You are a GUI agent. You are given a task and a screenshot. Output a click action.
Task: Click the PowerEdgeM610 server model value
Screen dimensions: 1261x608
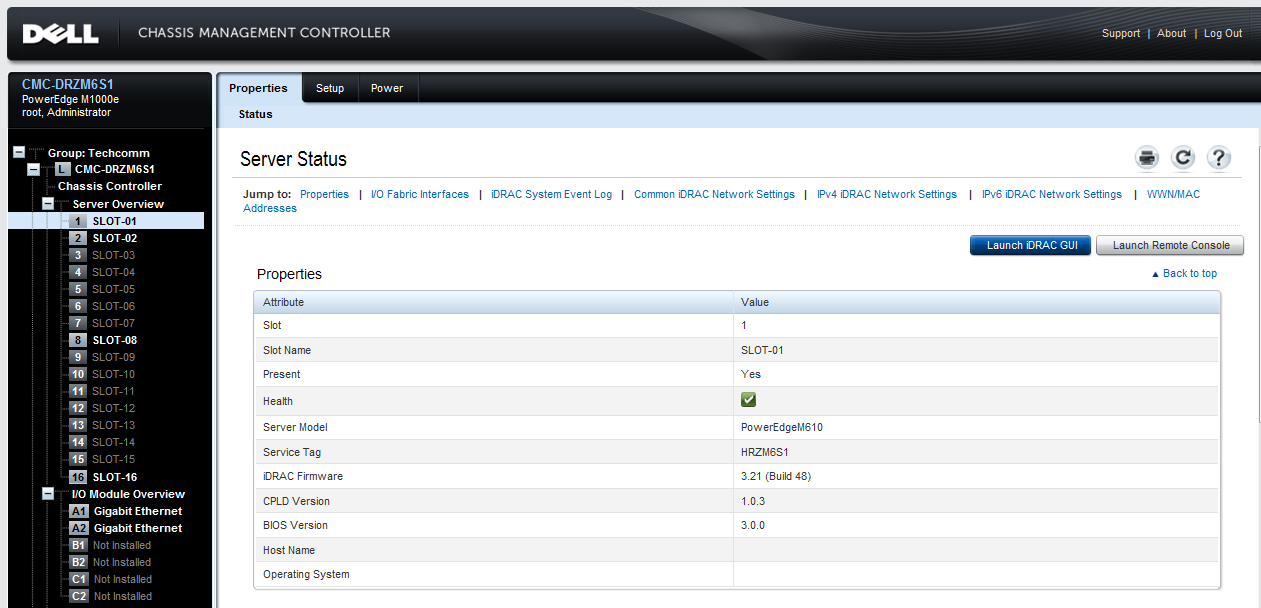[x=782, y=427]
